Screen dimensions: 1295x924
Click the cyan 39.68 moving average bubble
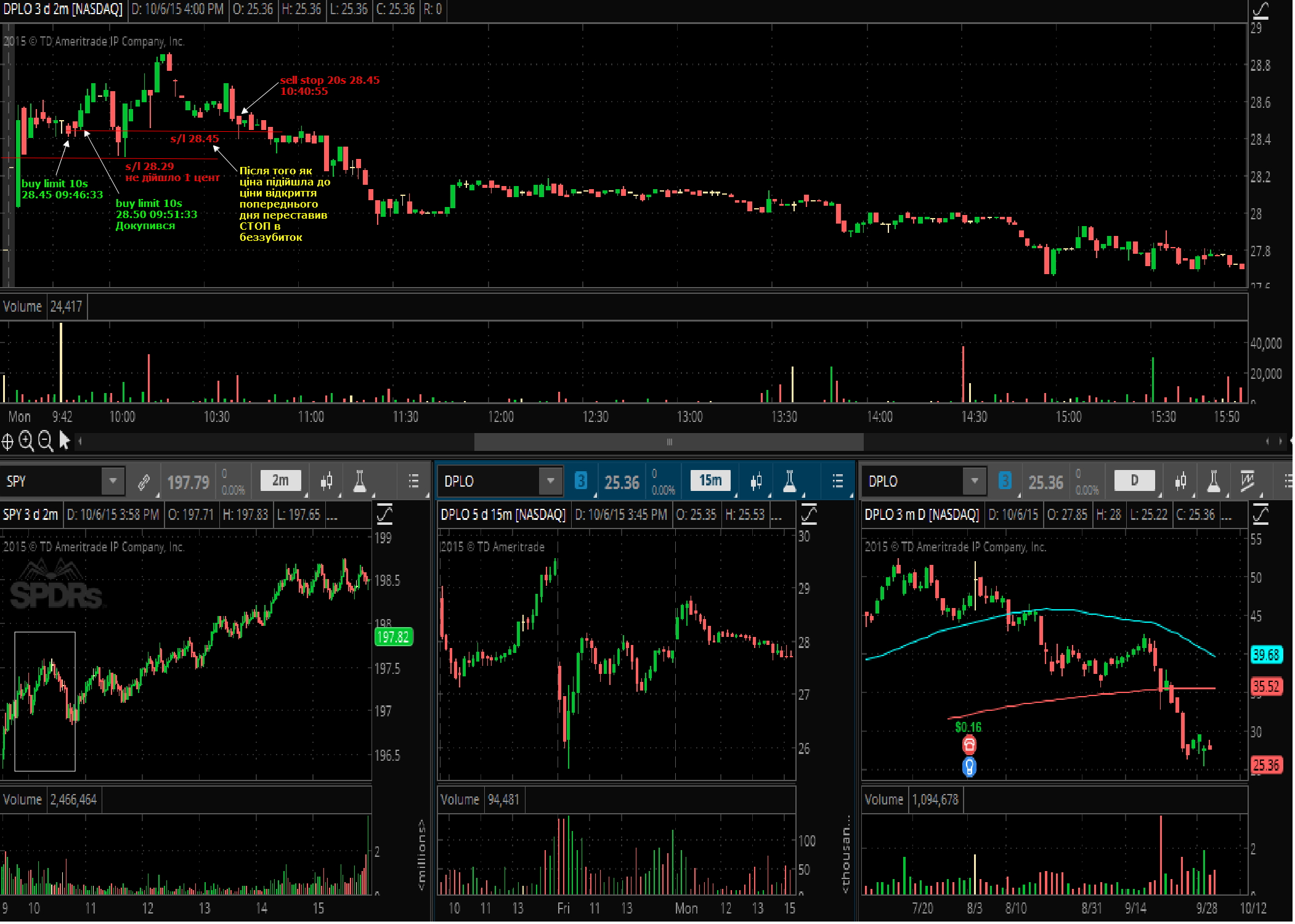1266,655
